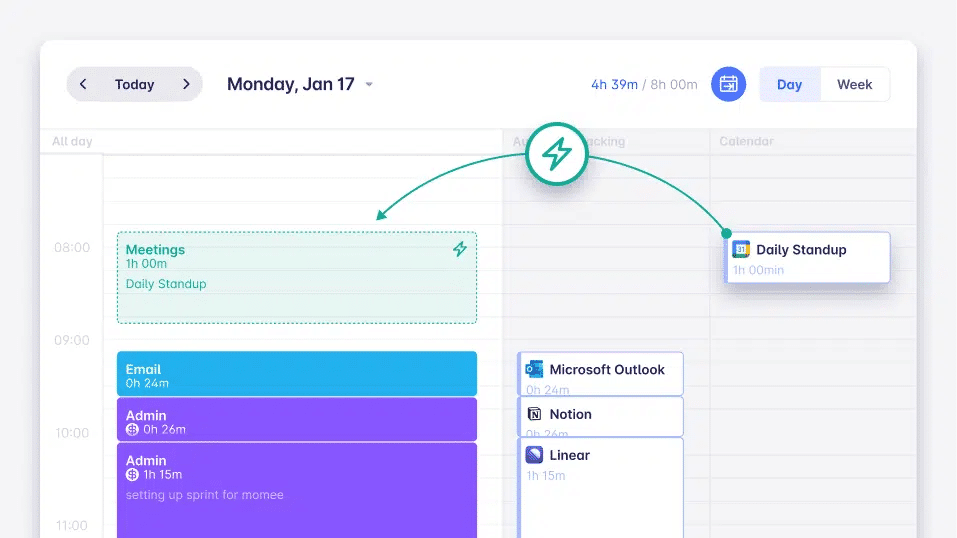Switch to Day view

point(789,84)
